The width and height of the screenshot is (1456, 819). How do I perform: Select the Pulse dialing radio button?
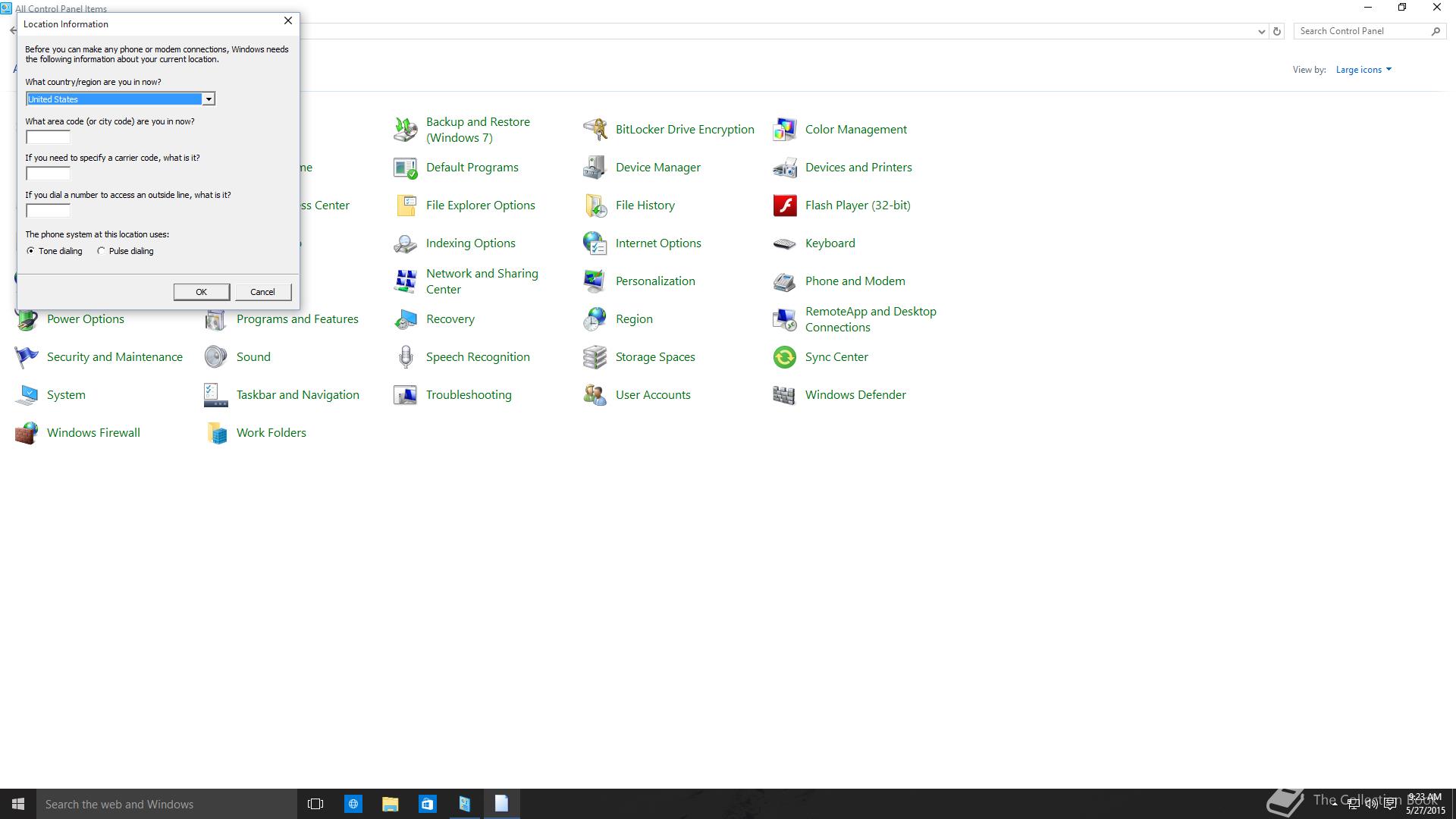click(x=101, y=251)
